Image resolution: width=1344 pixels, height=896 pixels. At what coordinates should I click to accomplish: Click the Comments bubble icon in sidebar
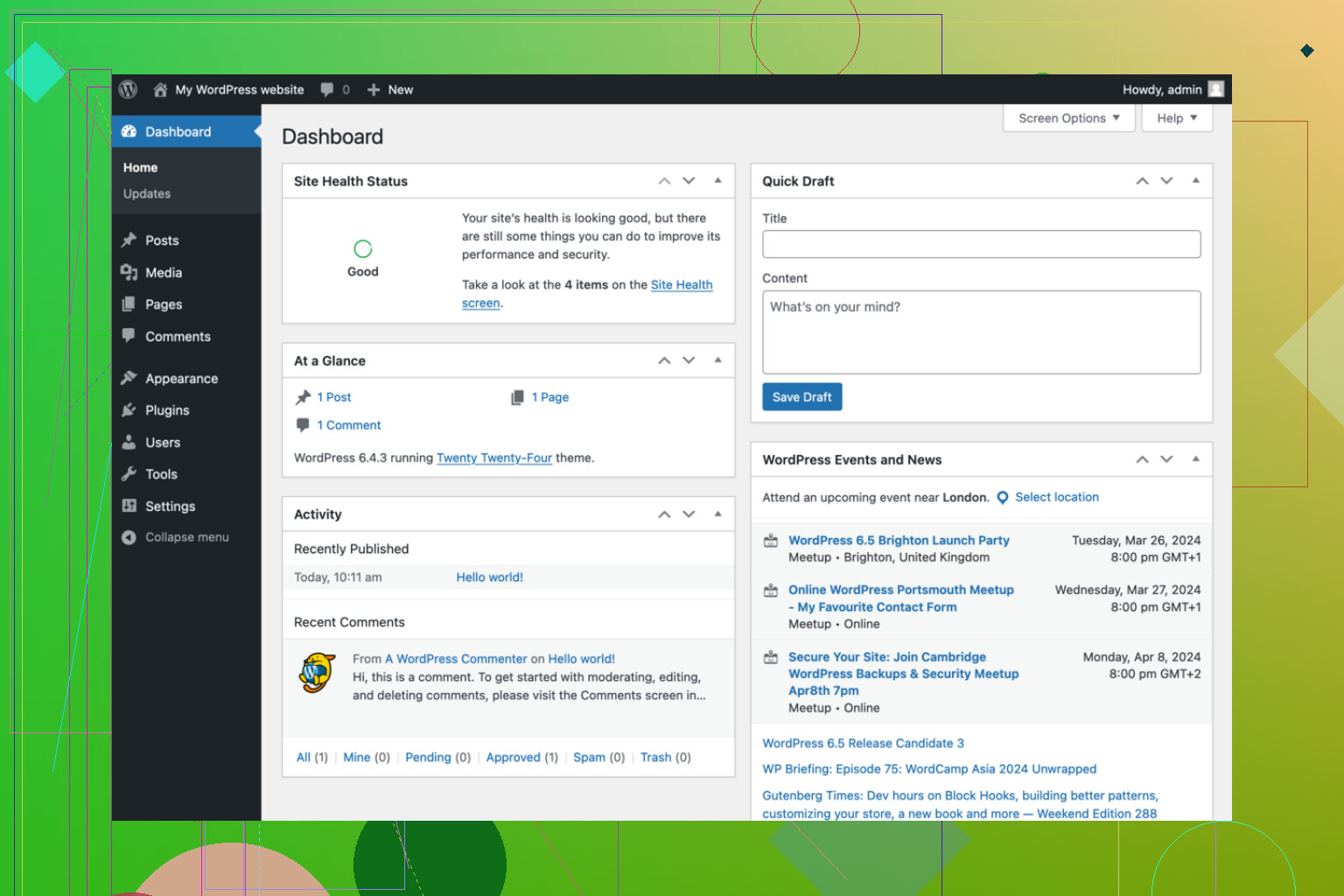129,335
